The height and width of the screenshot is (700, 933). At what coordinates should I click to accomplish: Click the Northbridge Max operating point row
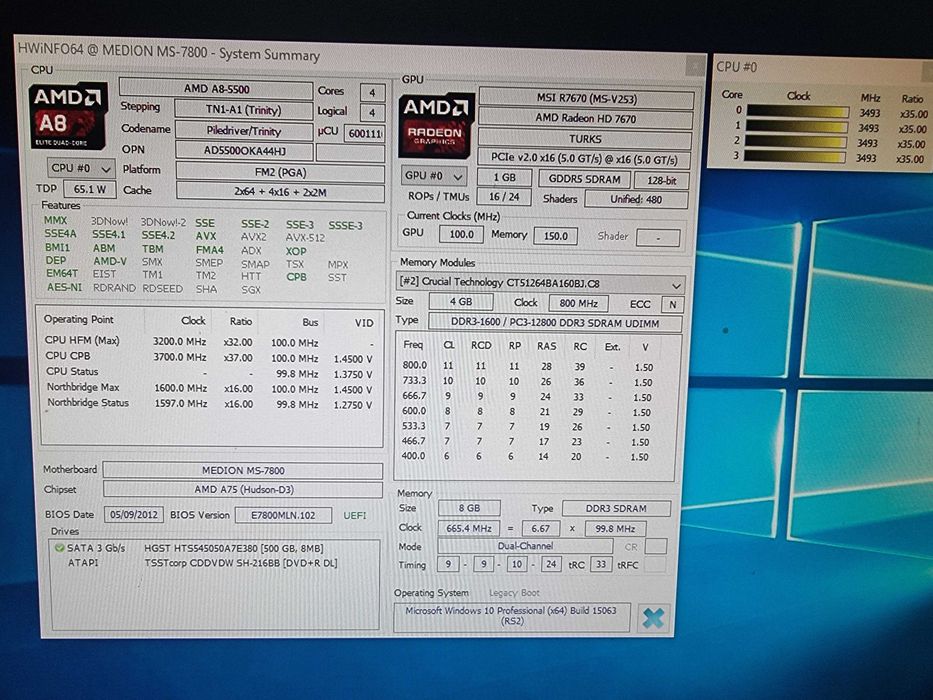[x=209, y=388]
